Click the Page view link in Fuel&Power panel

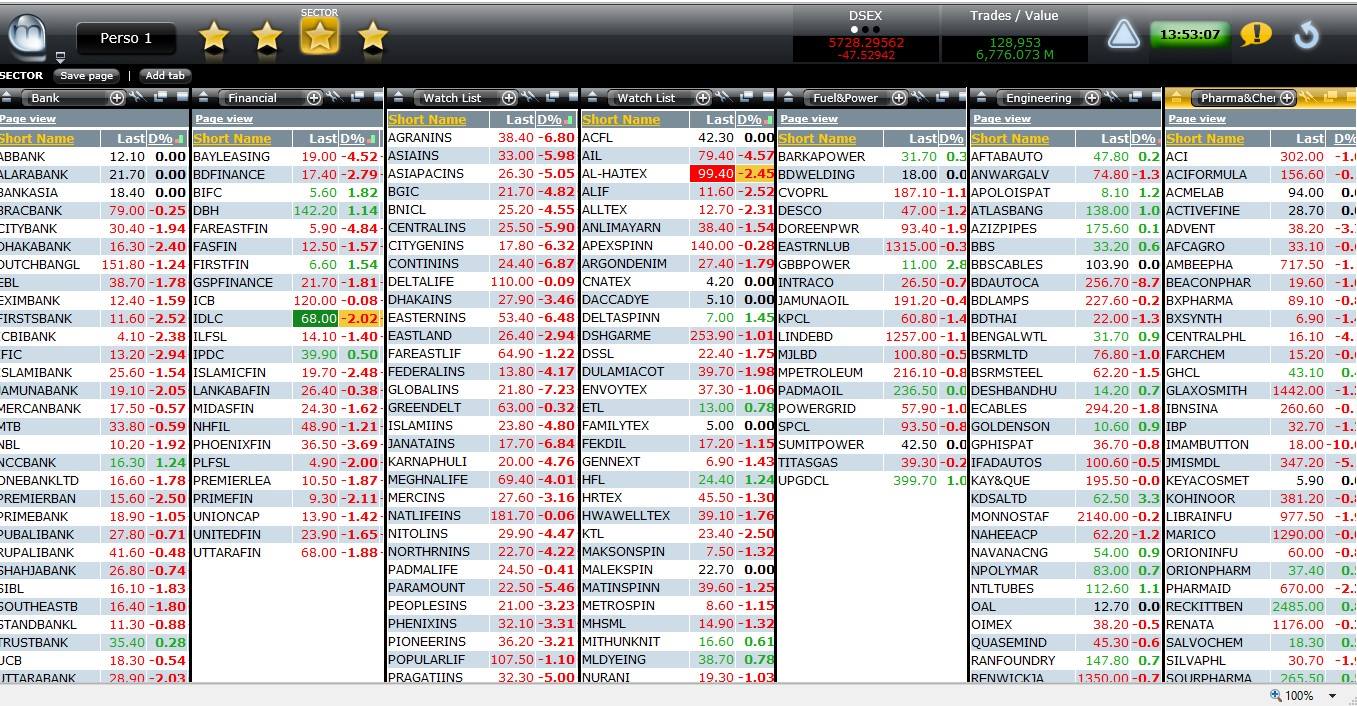(808, 119)
